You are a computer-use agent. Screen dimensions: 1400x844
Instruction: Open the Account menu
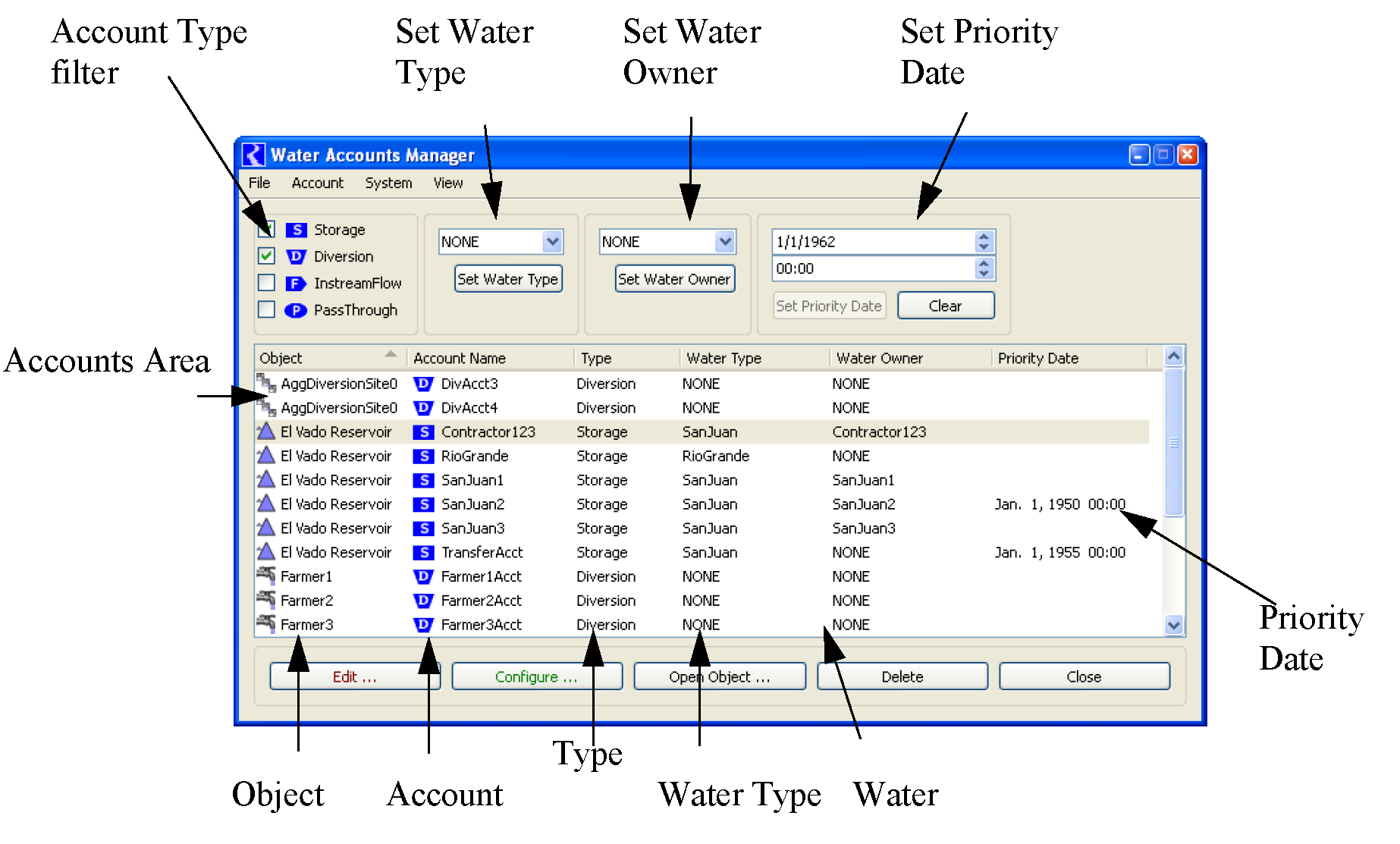(317, 183)
